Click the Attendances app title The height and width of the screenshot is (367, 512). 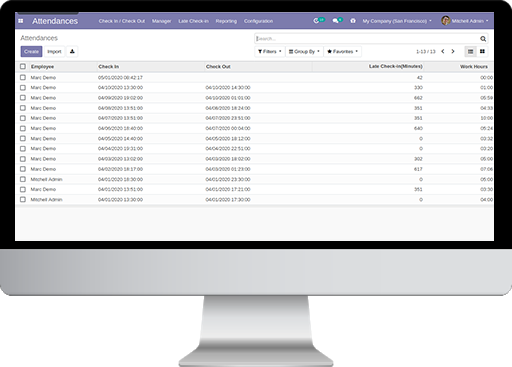pos(55,21)
